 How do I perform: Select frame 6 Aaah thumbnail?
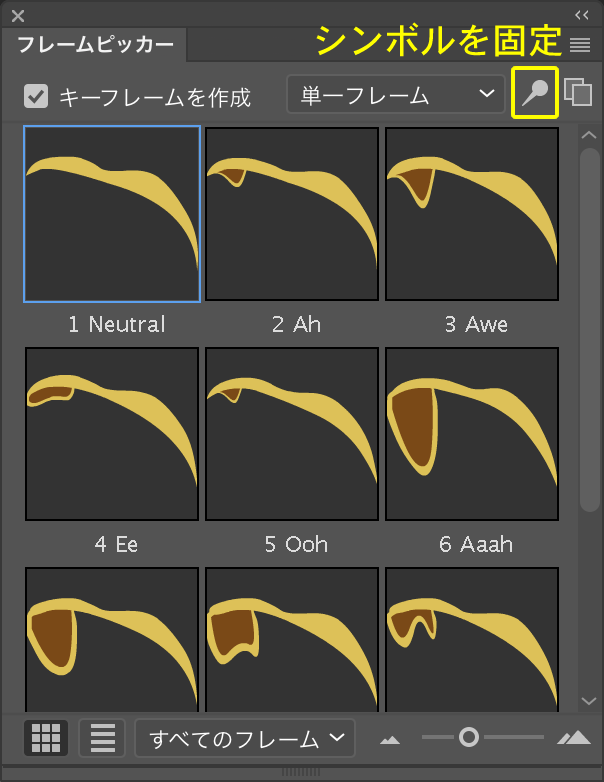tap(472, 434)
